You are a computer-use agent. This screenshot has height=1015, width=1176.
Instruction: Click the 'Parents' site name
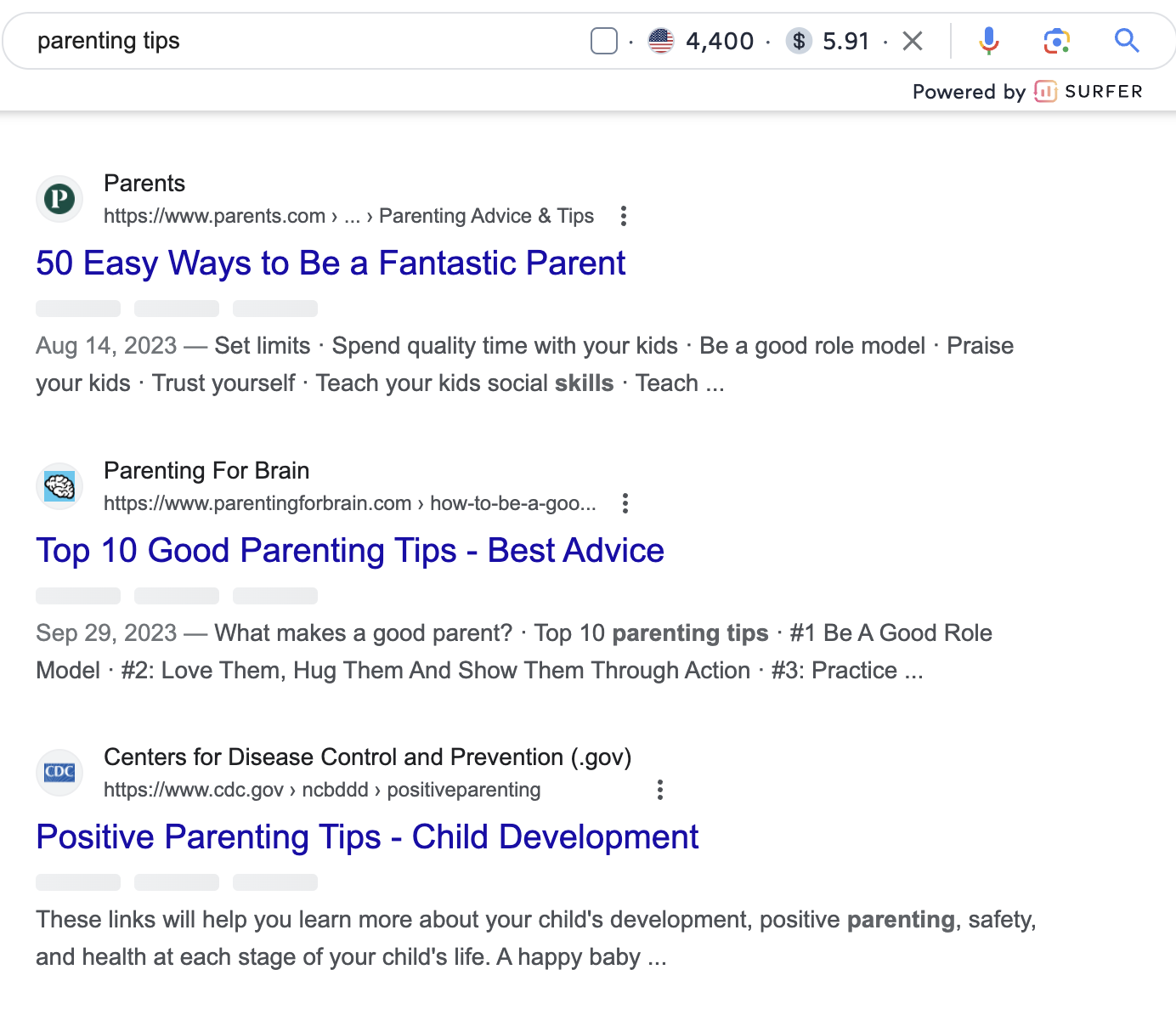tap(144, 184)
